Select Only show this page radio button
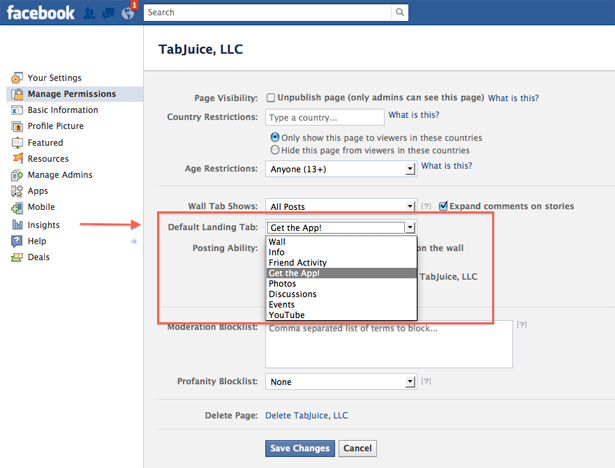 [x=275, y=137]
